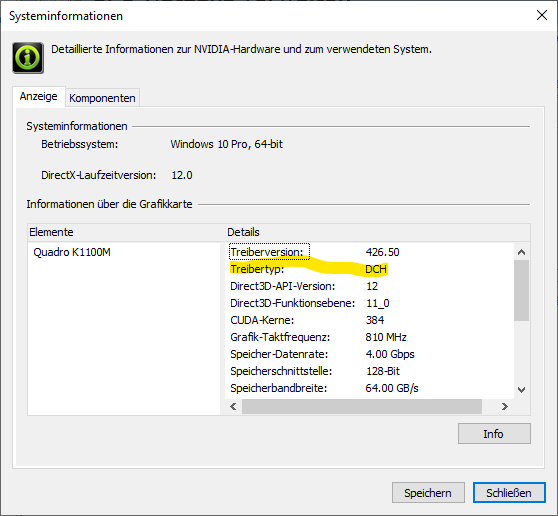Click the horizontal scrollbar thumb in Details
Image resolution: width=558 pixels, height=516 pixels.
pyautogui.click(x=362, y=406)
